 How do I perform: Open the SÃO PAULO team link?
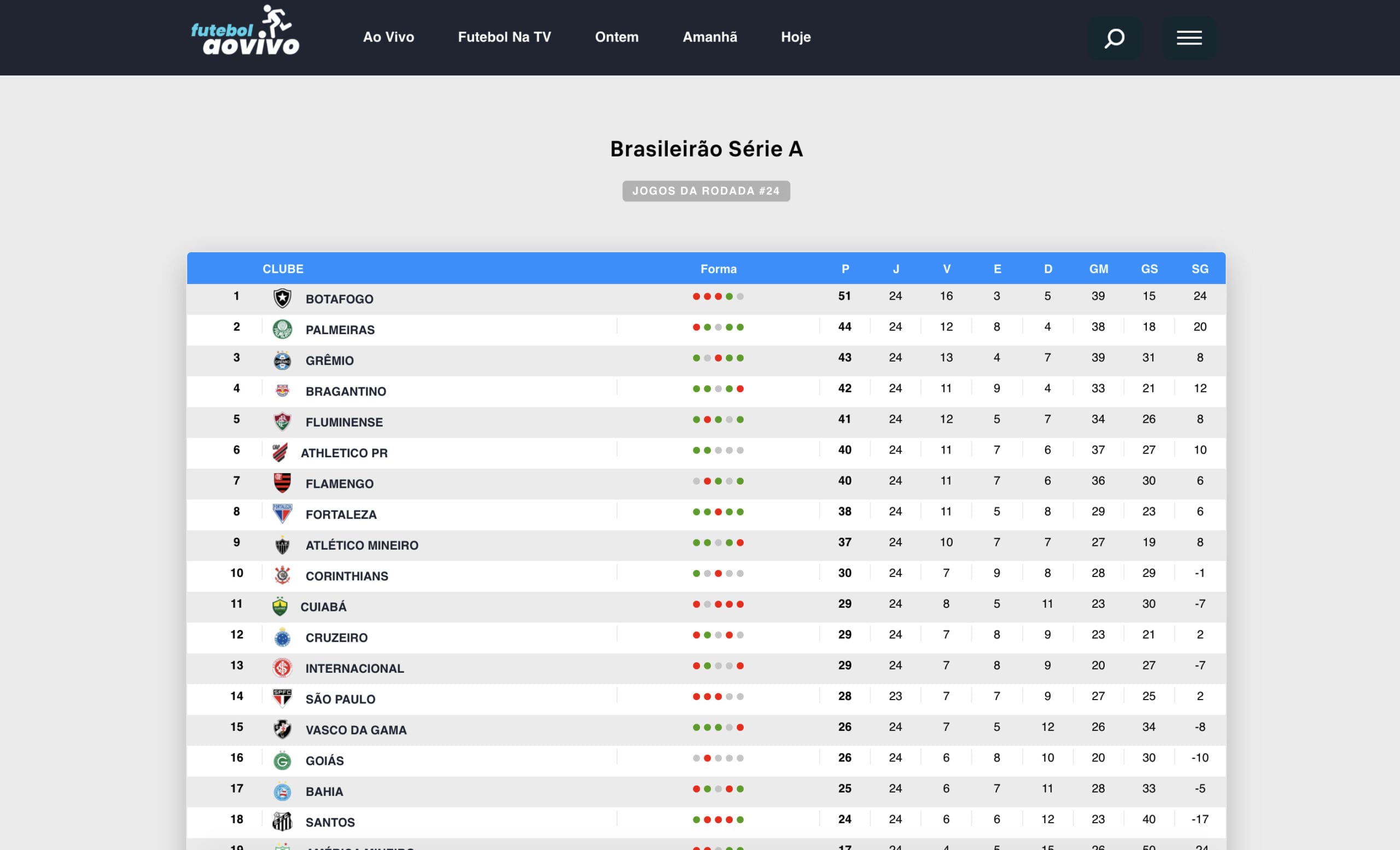coord(340,699)
